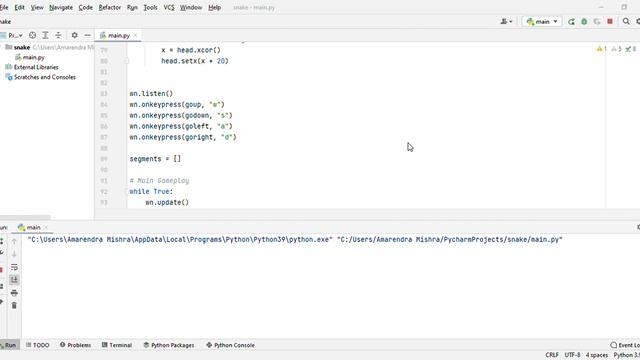Open the Terminal tool window
The image size is (640, 360).
click(x=117, y=345)
